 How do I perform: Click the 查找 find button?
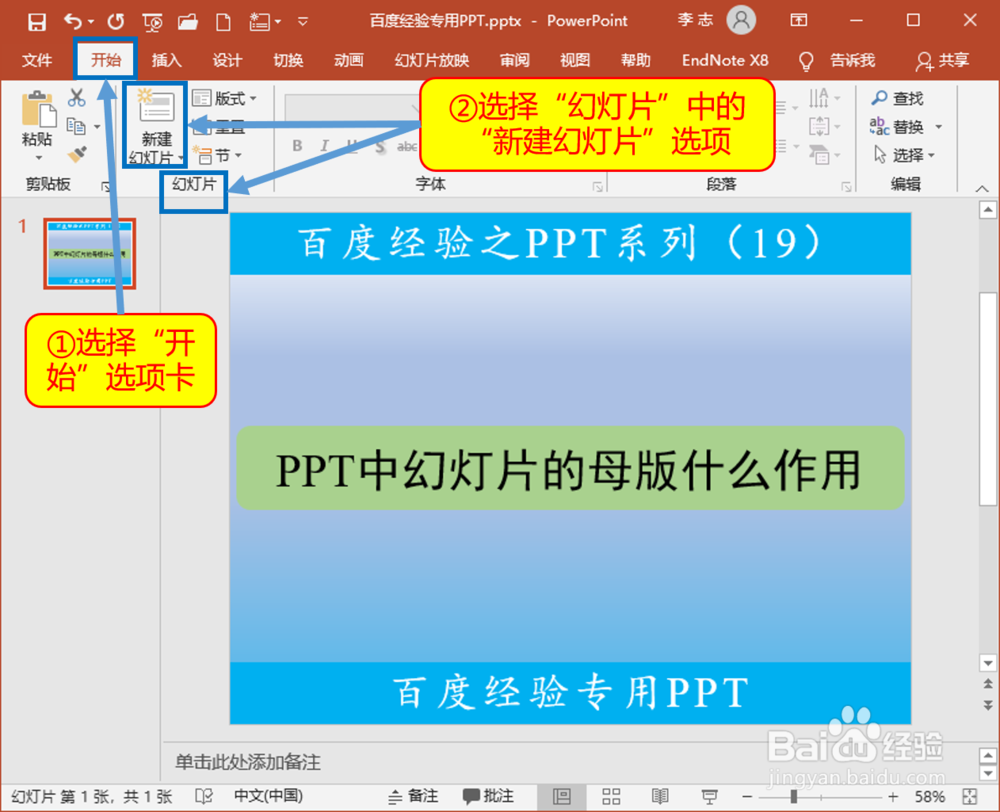point(898,98)
